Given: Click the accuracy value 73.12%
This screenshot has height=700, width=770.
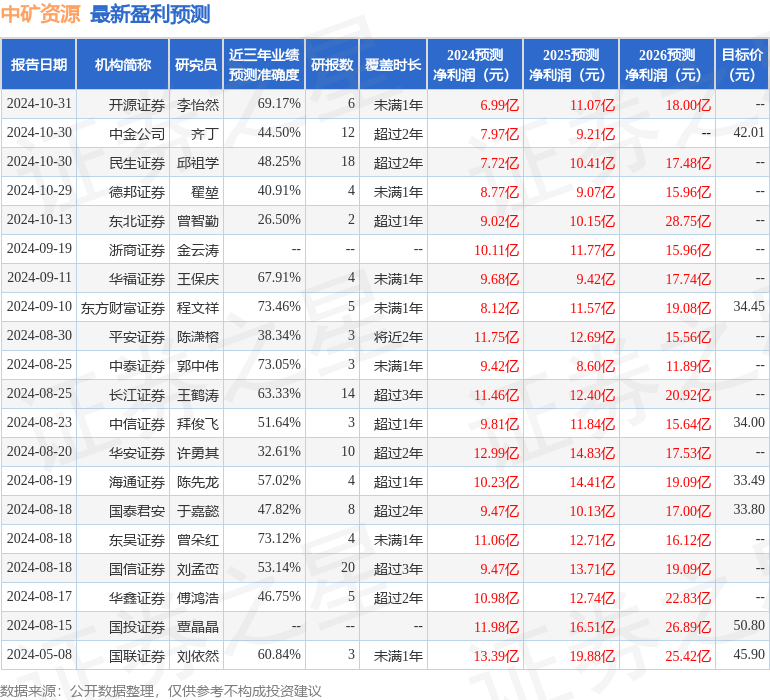Looking at the screenshot, I should (279, 538).
